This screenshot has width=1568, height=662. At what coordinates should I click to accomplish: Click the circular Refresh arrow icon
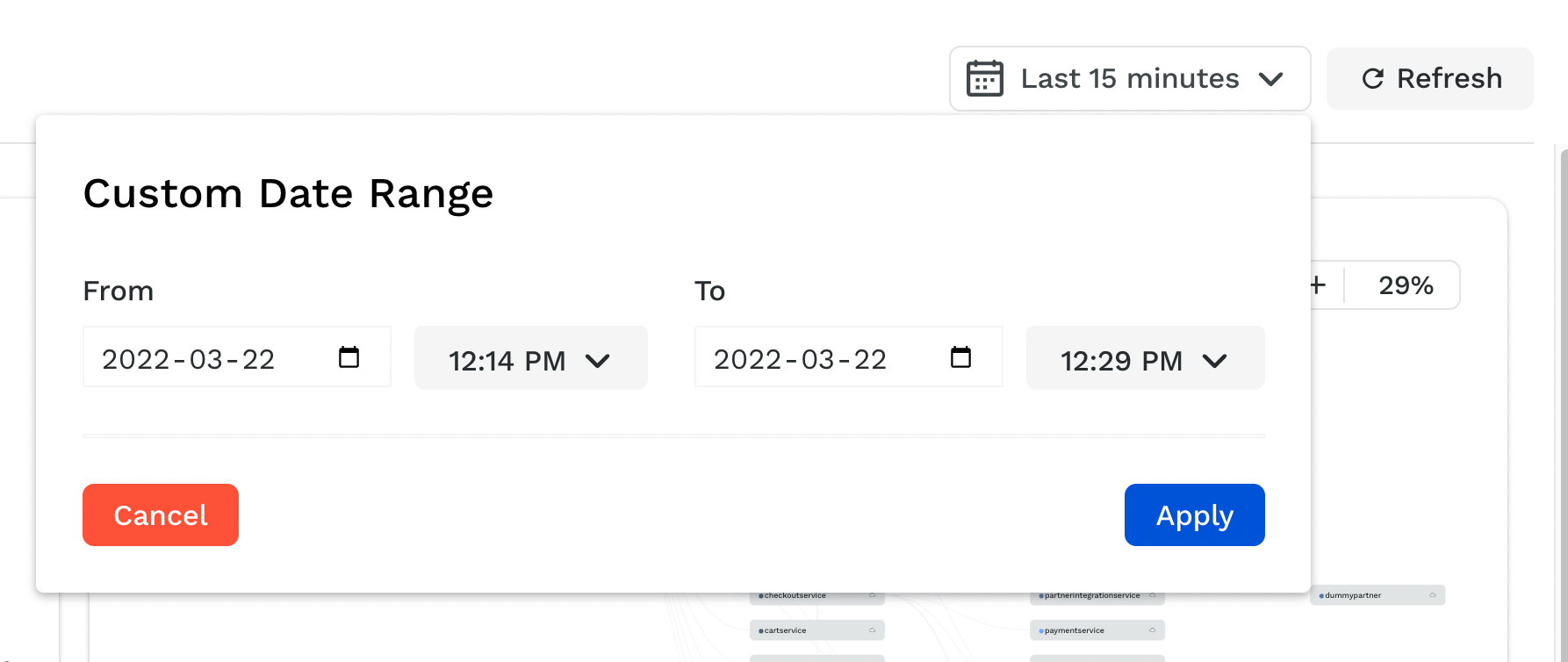click(1372, 79)
